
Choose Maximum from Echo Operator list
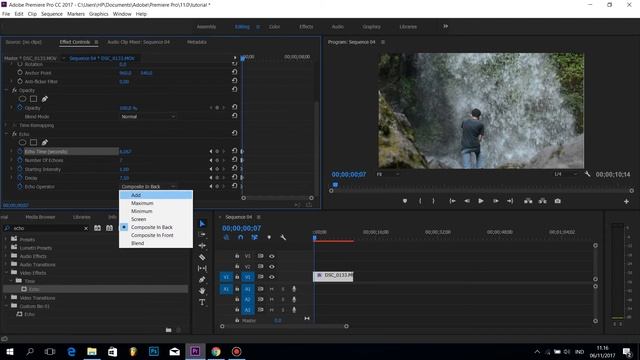point(156,203)
